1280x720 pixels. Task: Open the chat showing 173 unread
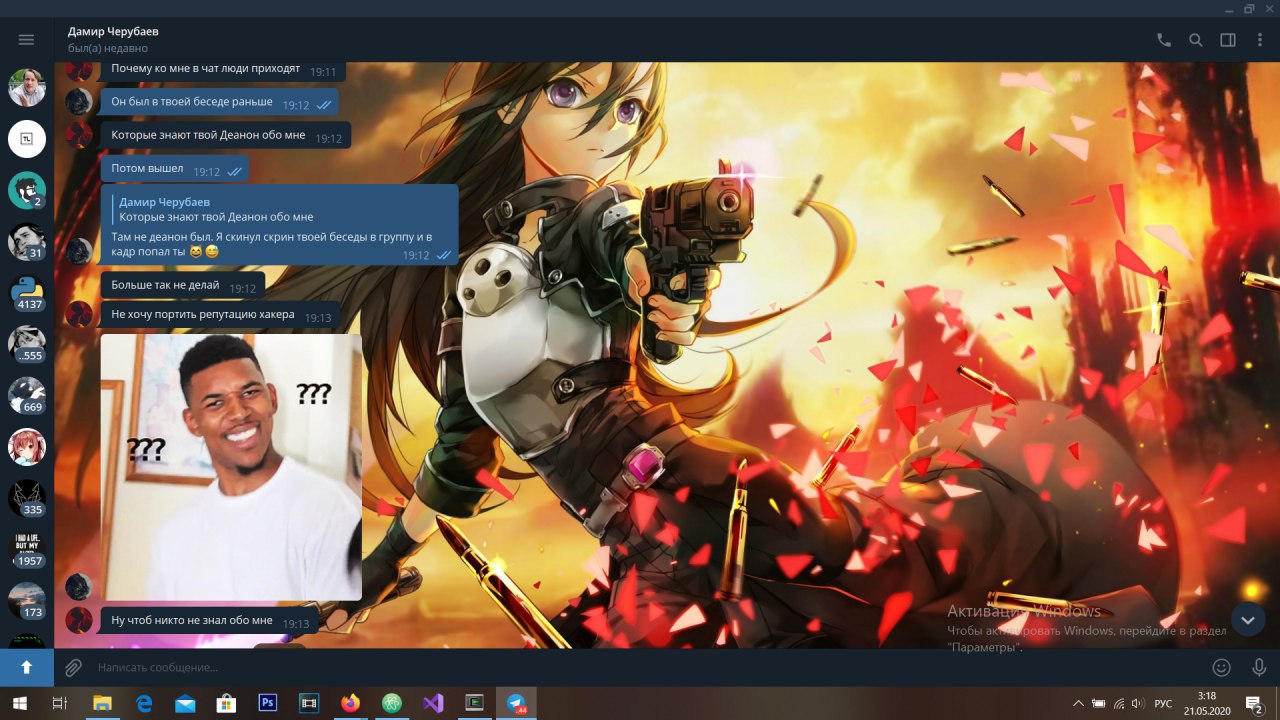pos(27,600)
